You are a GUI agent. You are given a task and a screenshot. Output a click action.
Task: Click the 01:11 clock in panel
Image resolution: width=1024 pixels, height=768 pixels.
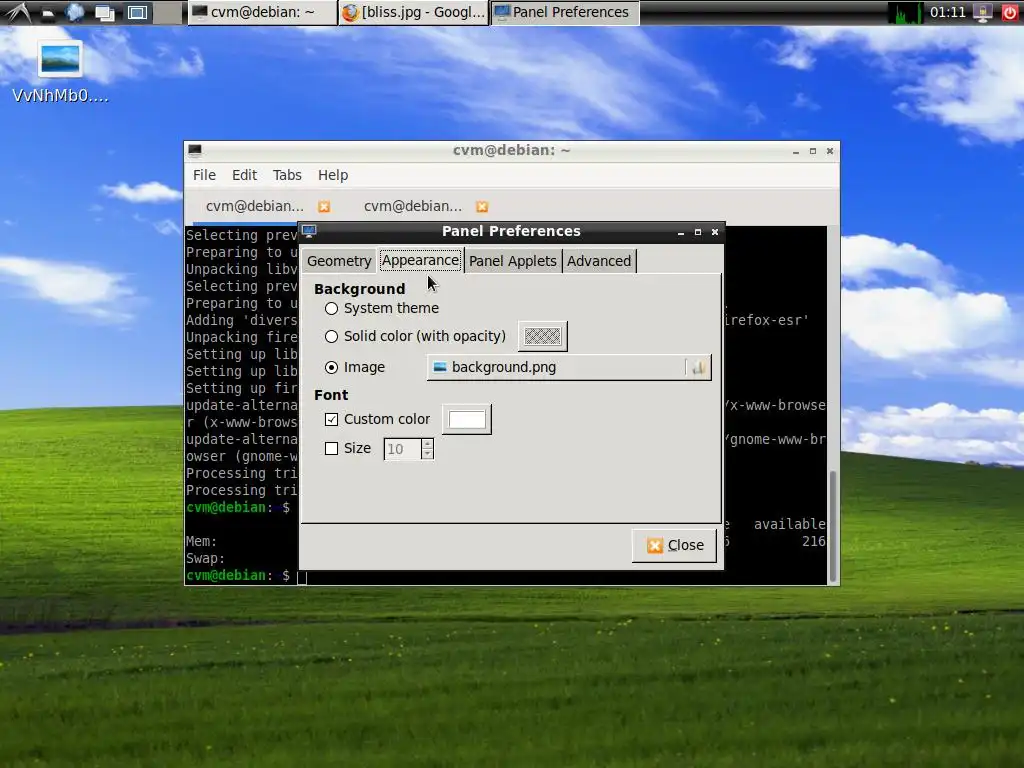pyautogui.click(x=948, y=12)
